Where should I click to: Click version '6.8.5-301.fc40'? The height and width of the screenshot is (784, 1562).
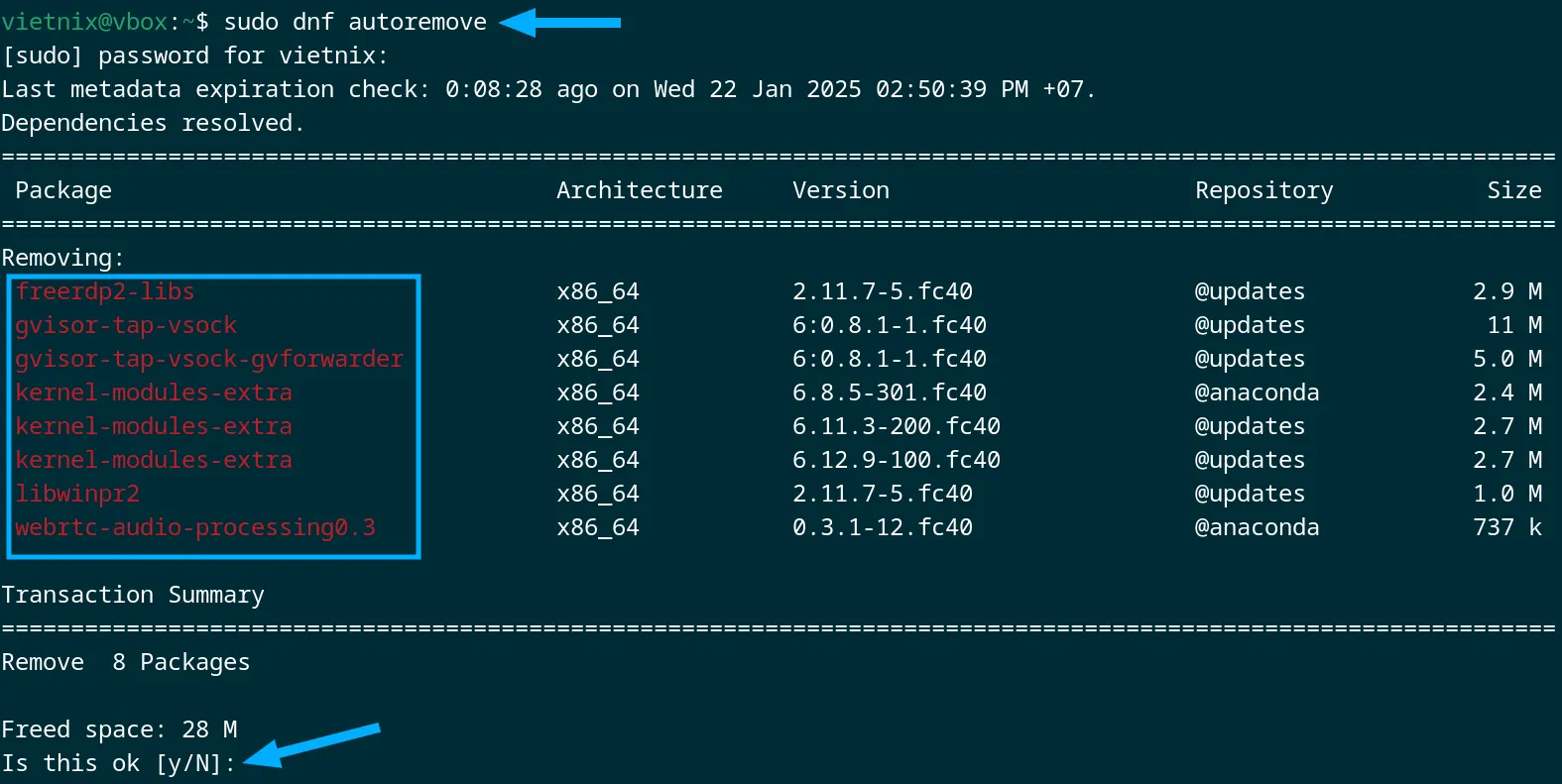tap(890, 392)
